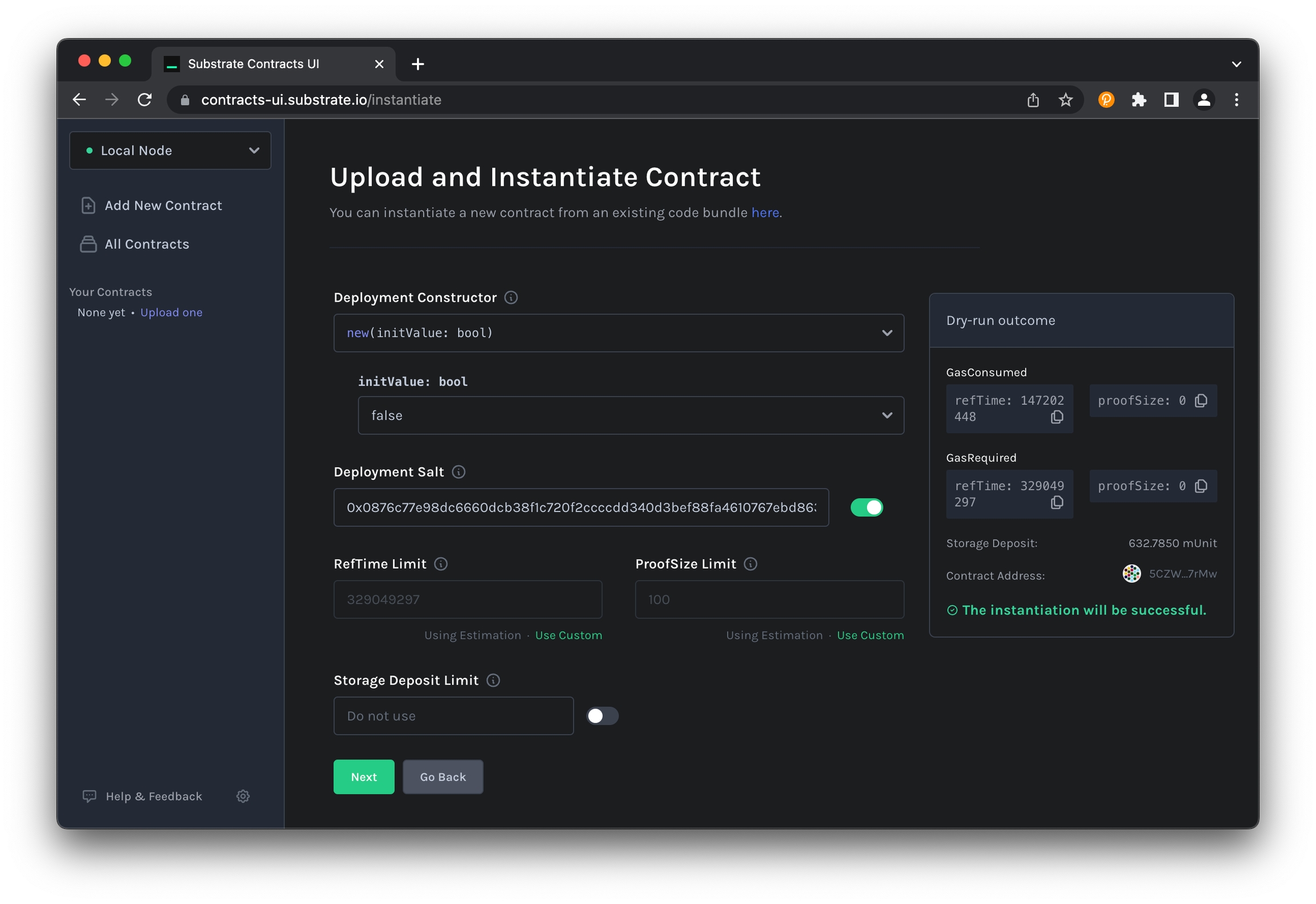1316x904 pixels.
Task: Copy GasConsumed refTime value
Action: tap(1057, 417)
